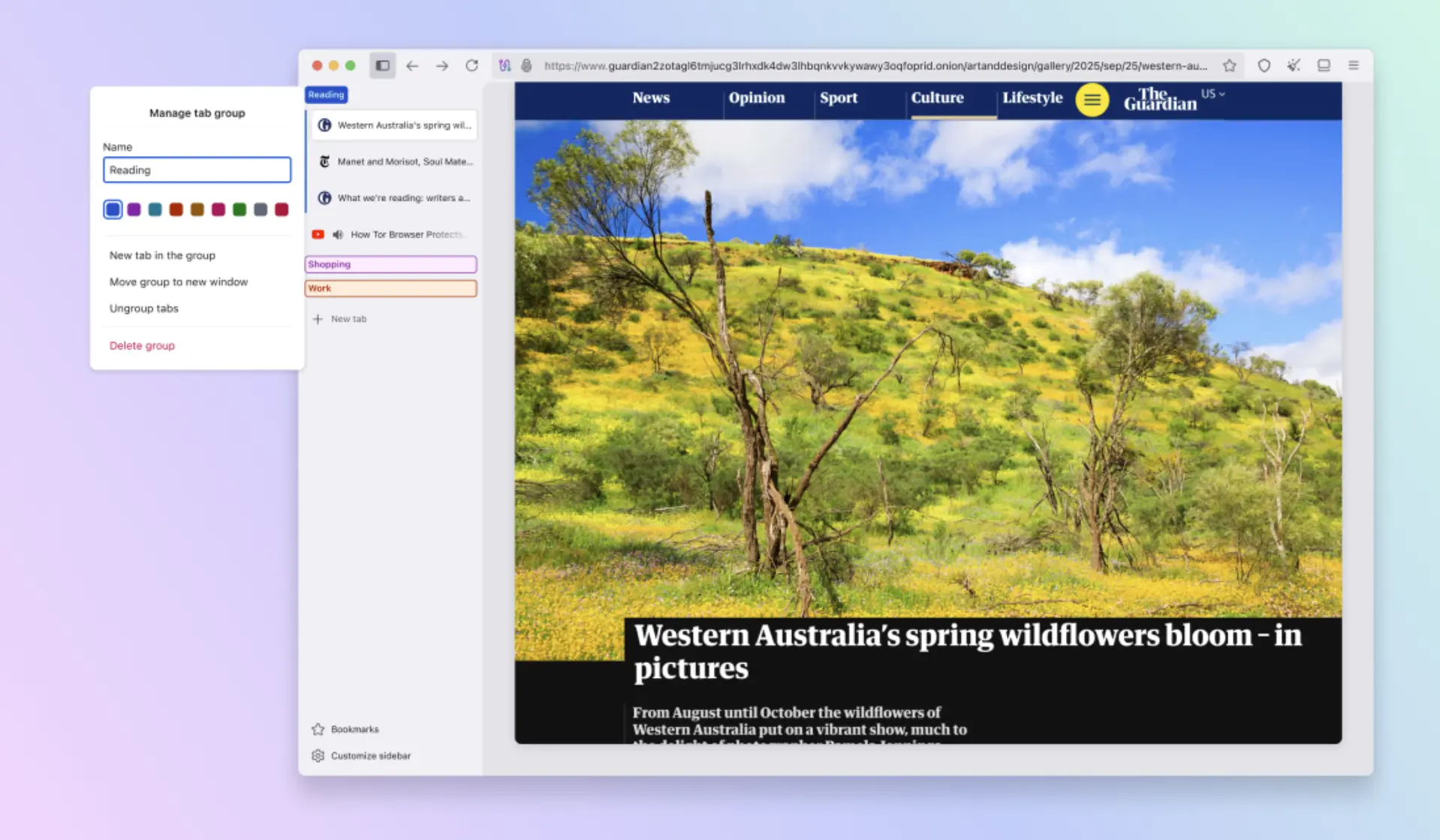This screenshot has width=1440, height=840.
Task: Open the US edition dropdown
Action: pyautogui.click(x=1213, y=95)
